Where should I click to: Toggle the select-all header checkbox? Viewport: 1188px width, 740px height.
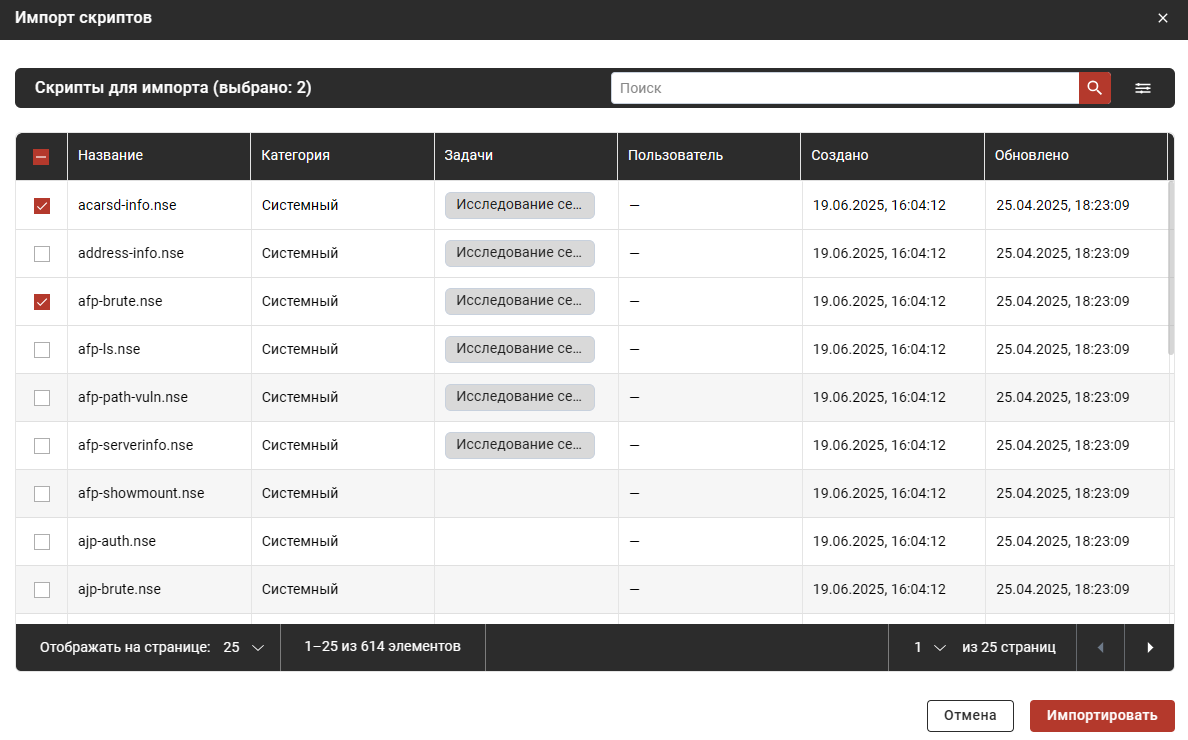pos(41,156)
